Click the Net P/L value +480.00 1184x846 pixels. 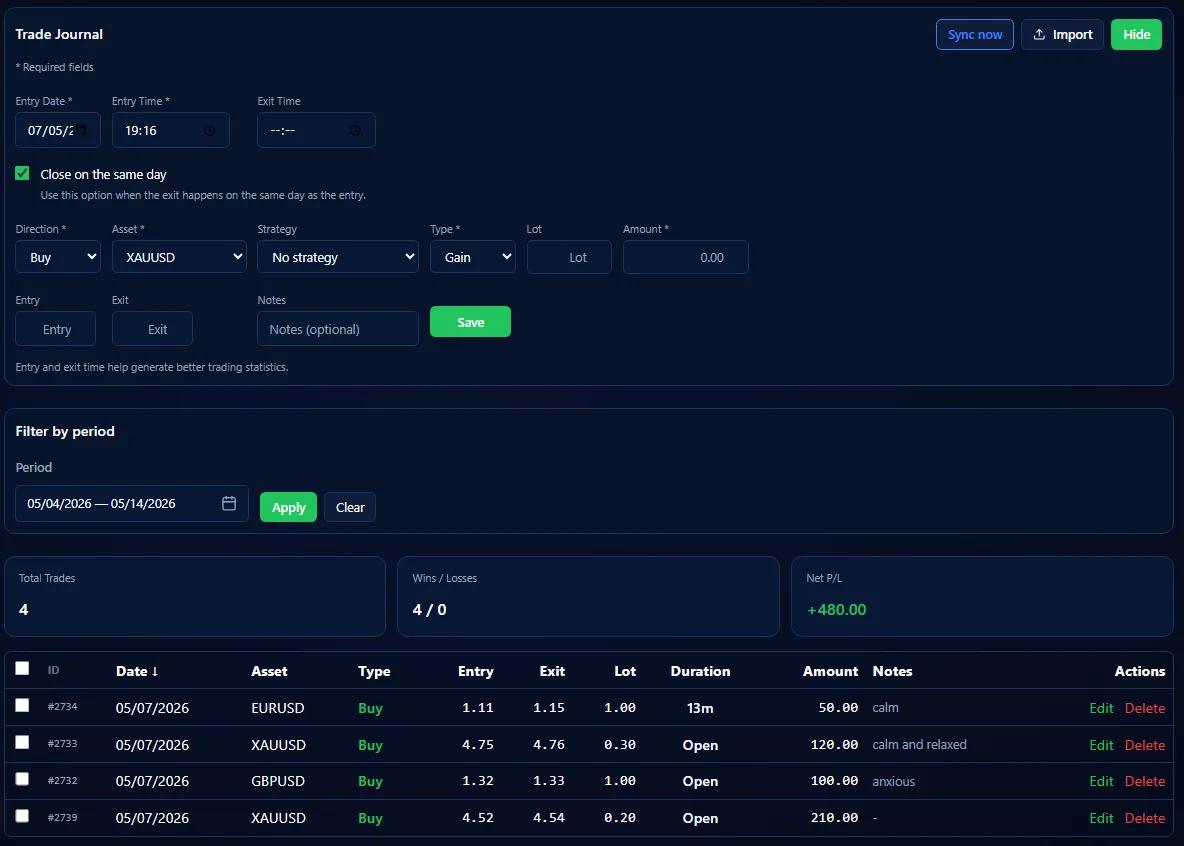tap(837, 610)
